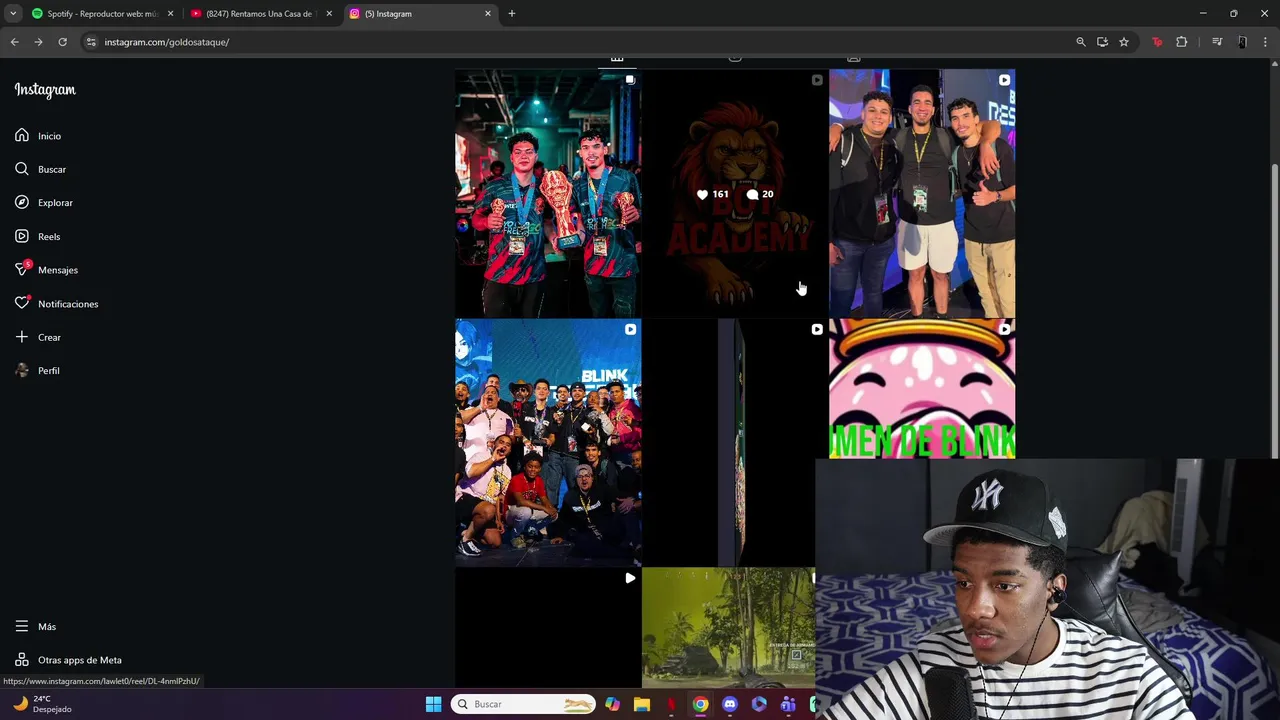Click the Explorar compass icon
1280x720 pixels.
[22, 202]
